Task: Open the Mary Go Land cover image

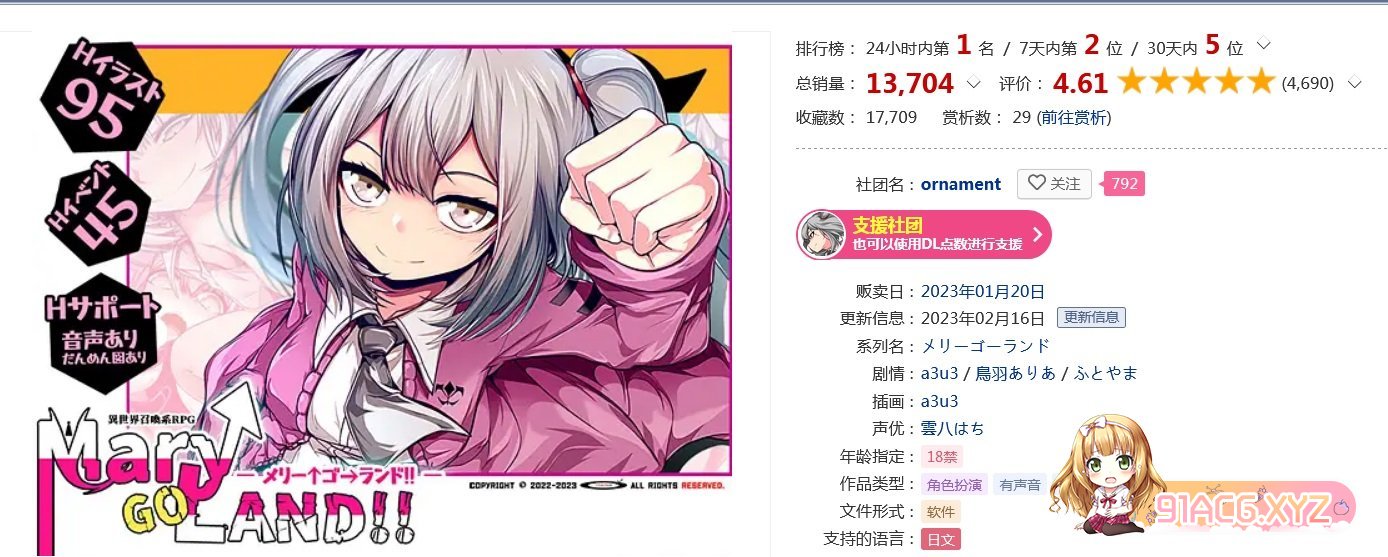Action: click(x=383, y=290)
